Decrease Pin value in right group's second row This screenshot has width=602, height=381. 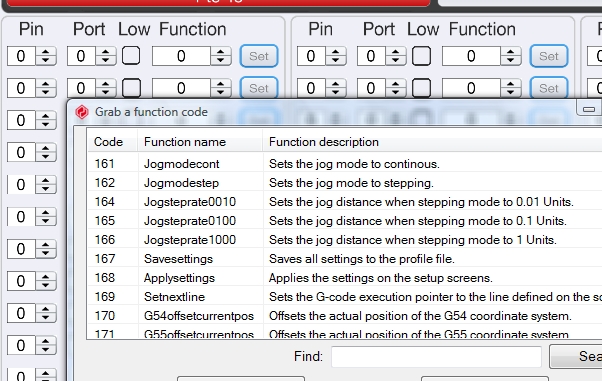(x=336, y=93)
